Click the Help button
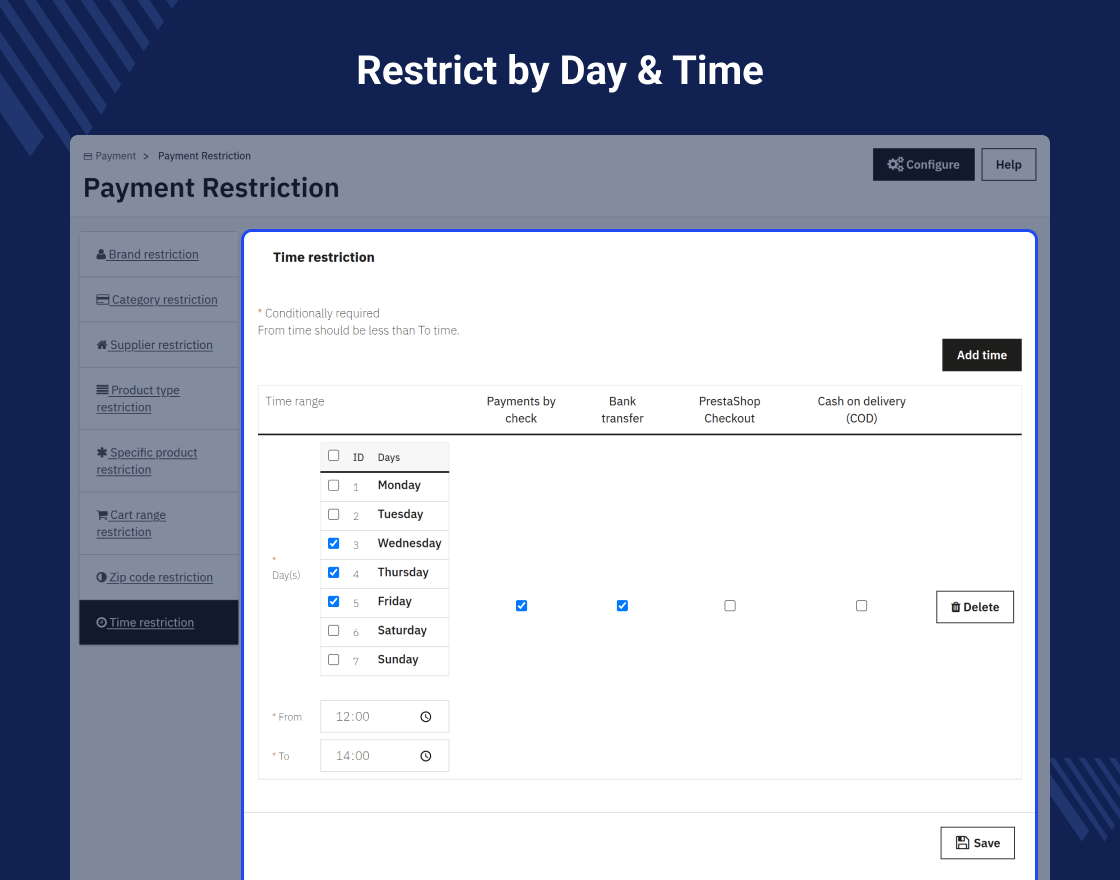This screenshot has width=1120, height=880. pyautogui.click(x=1009, y=164)
